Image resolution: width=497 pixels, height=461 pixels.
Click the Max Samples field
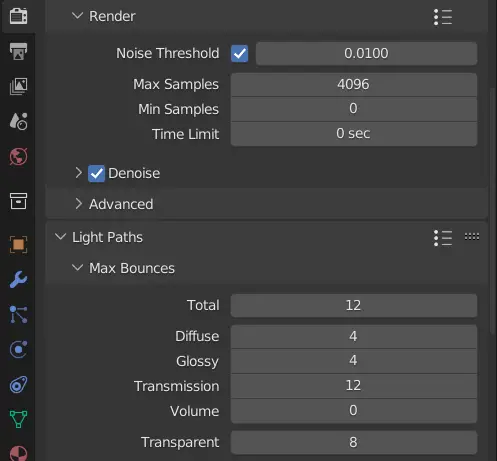pyautogui.click(x=354, y=84)
